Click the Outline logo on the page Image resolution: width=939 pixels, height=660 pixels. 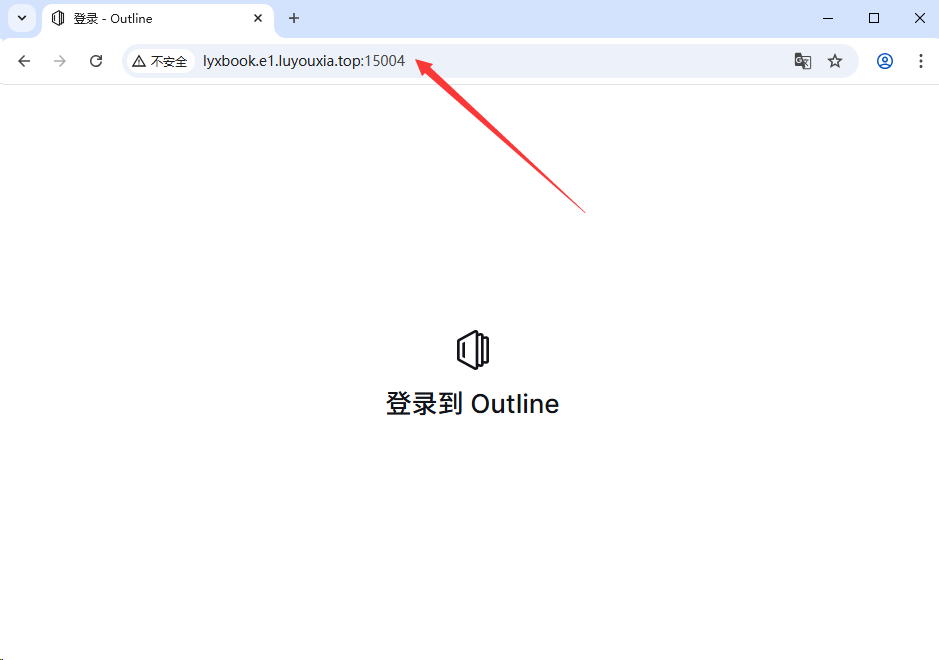click(x=472, y=350)
